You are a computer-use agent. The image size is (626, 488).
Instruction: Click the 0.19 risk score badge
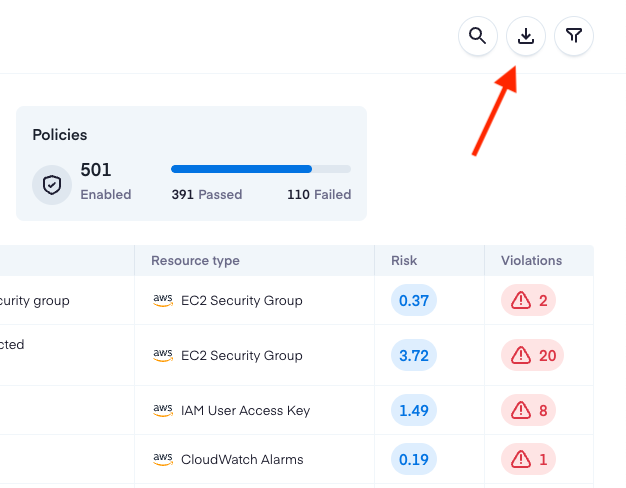tap(414, 459)
